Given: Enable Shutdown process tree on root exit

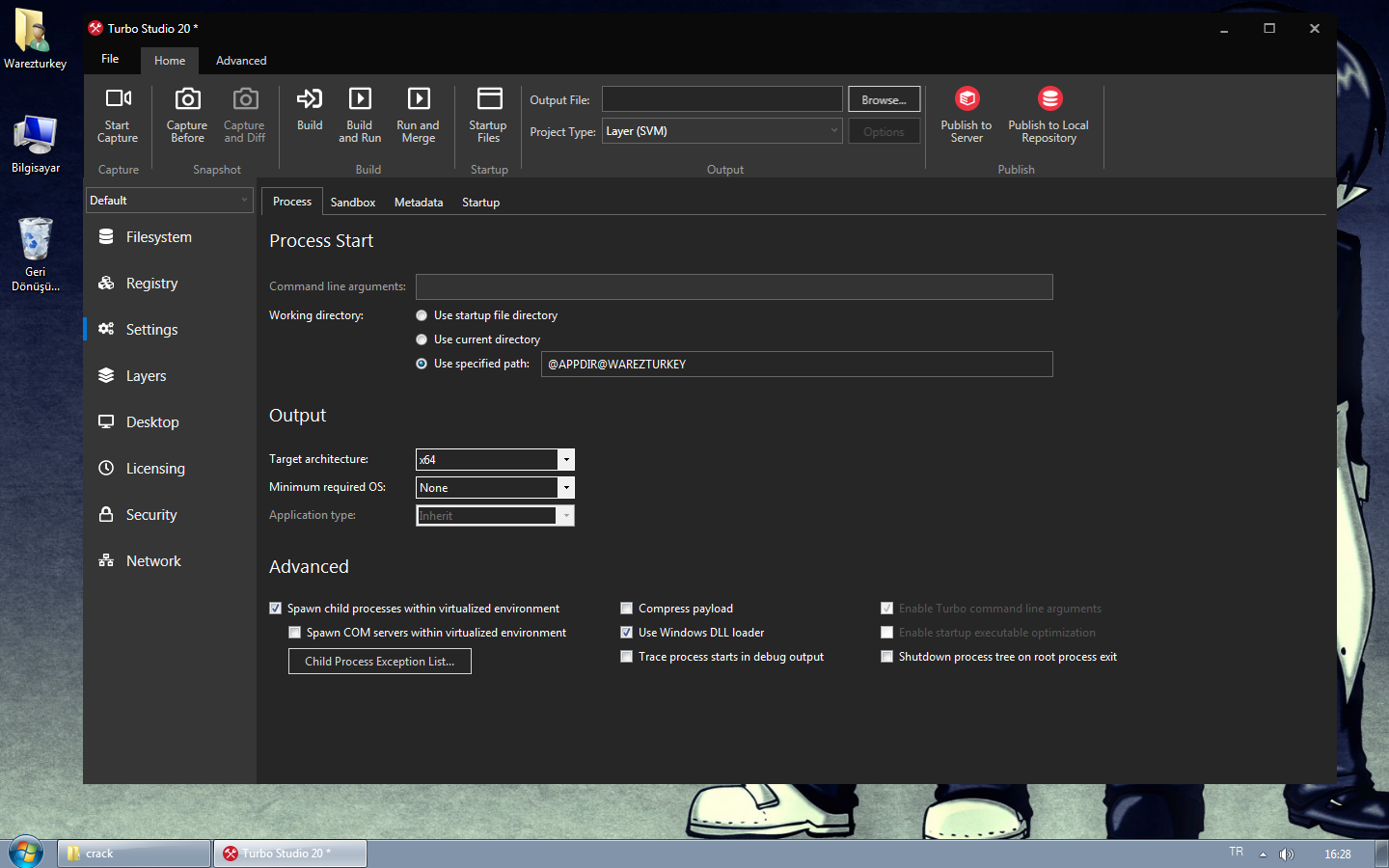Looking at the screenshot, I should (887, 657).
